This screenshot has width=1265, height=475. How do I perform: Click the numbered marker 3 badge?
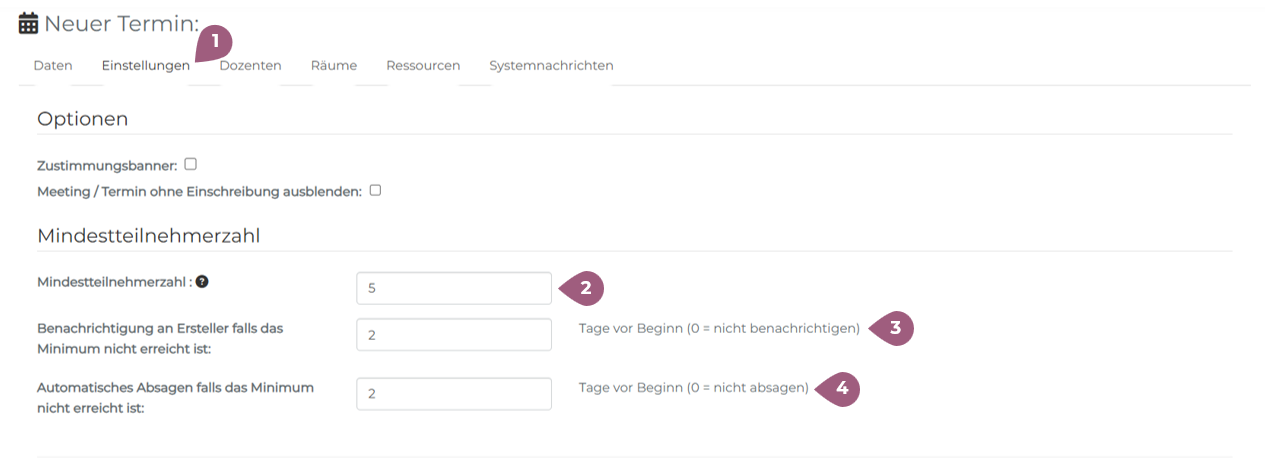pyautogui.click(x=893, y=328)
